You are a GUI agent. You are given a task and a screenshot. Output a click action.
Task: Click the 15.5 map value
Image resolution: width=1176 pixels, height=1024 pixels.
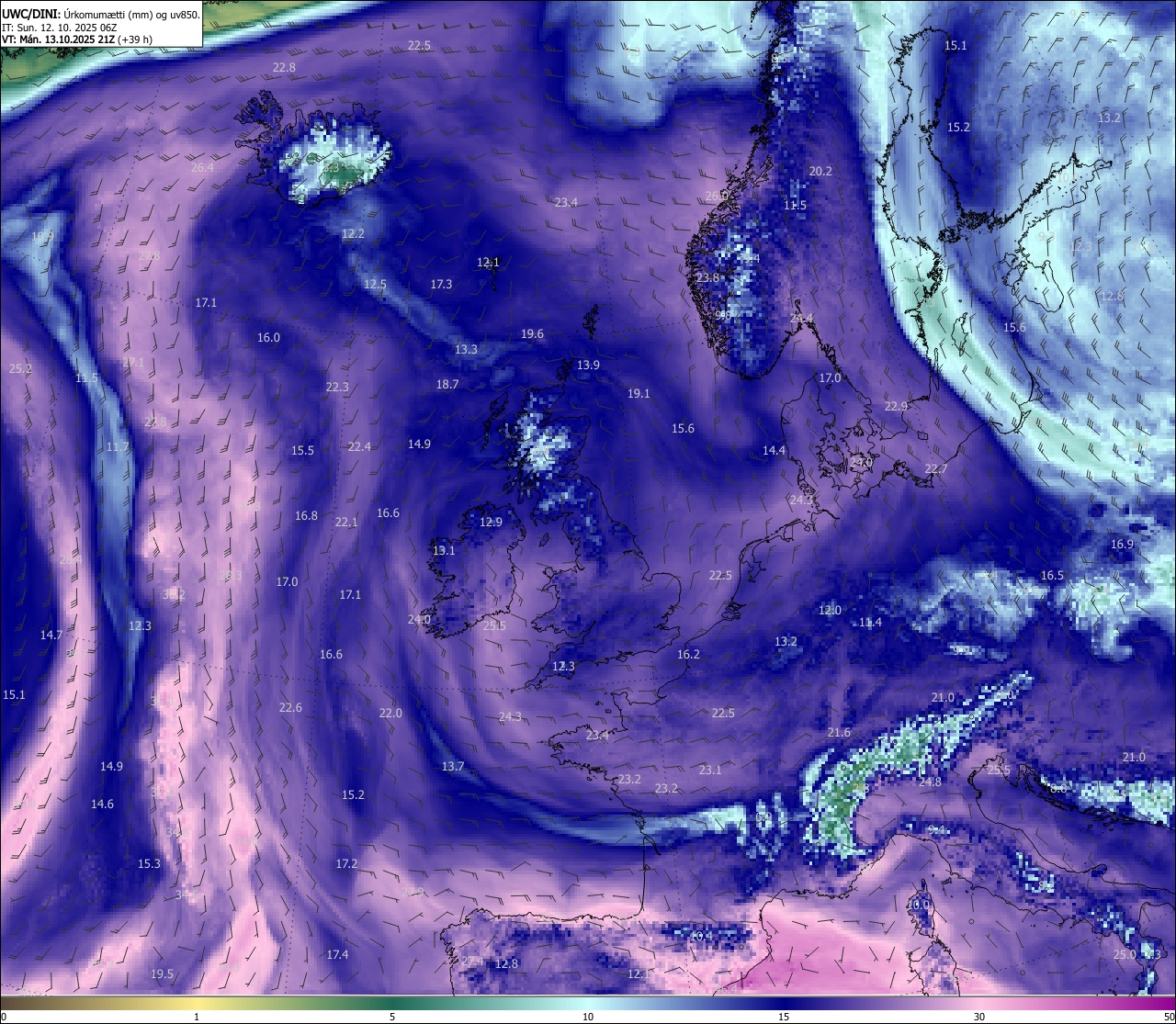pyautogui.click(x=302, y=450)
